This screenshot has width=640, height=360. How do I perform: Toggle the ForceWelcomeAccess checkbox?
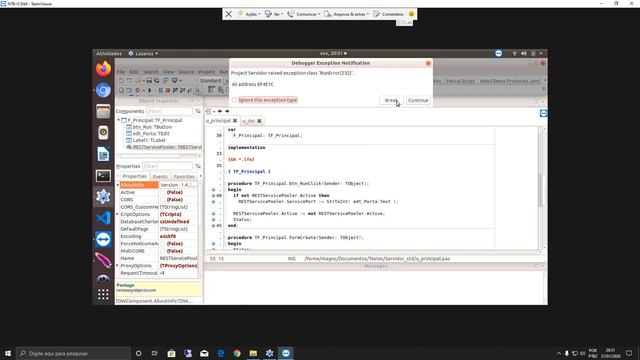[x=163, y=244]
